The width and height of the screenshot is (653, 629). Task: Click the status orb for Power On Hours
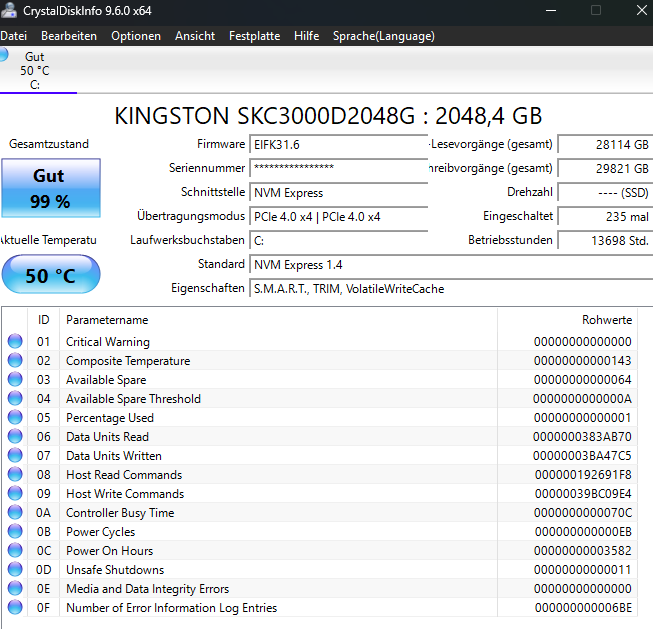pyautogui.click(x=15, y=550)
